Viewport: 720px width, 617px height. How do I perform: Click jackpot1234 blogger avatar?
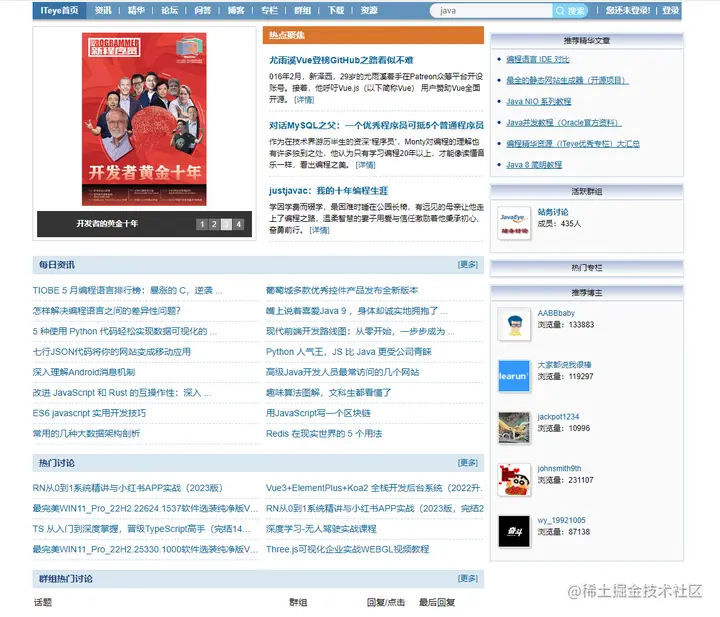(514, 428)
